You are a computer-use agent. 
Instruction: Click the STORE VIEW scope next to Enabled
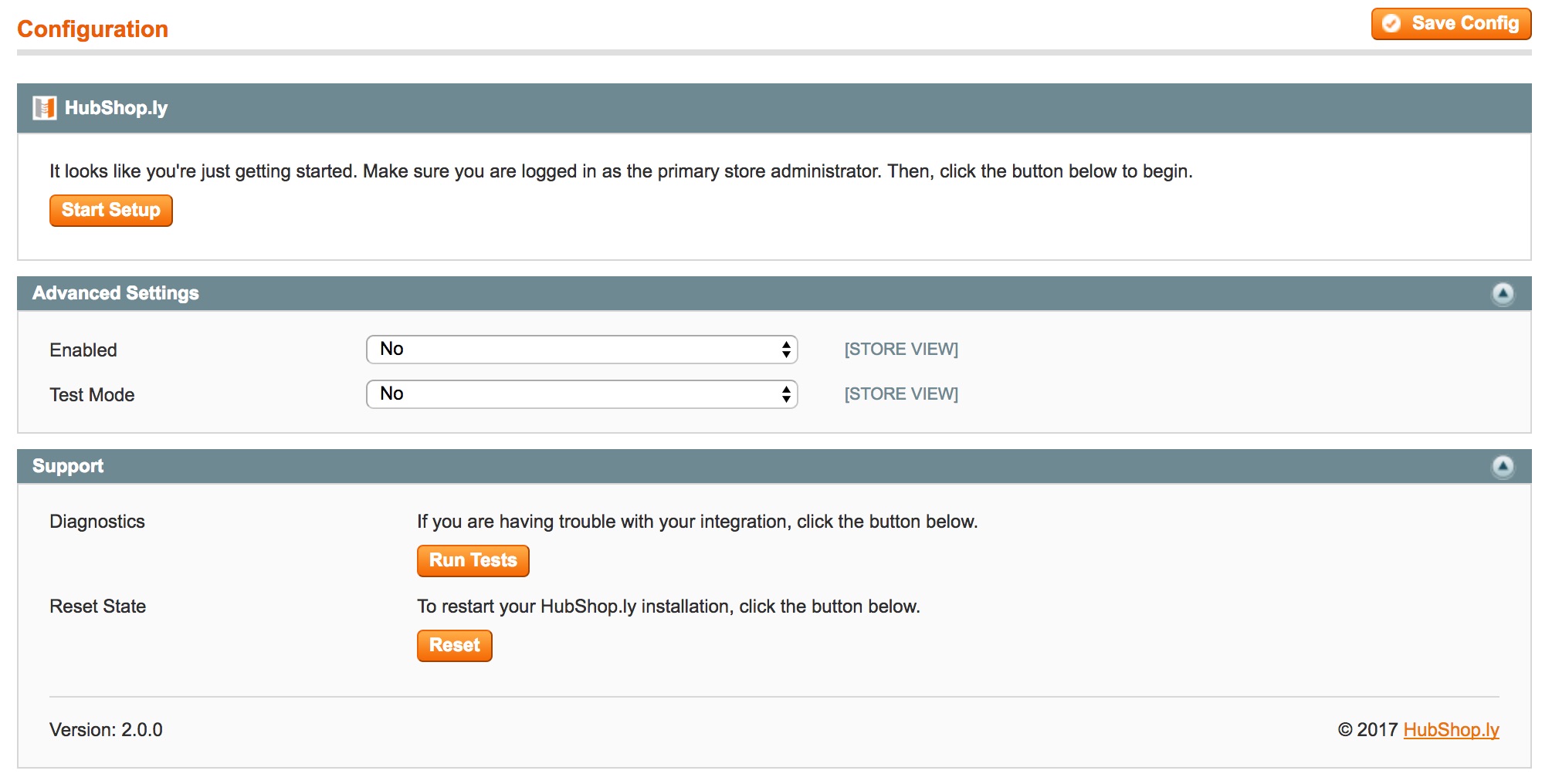pos(901,350)
